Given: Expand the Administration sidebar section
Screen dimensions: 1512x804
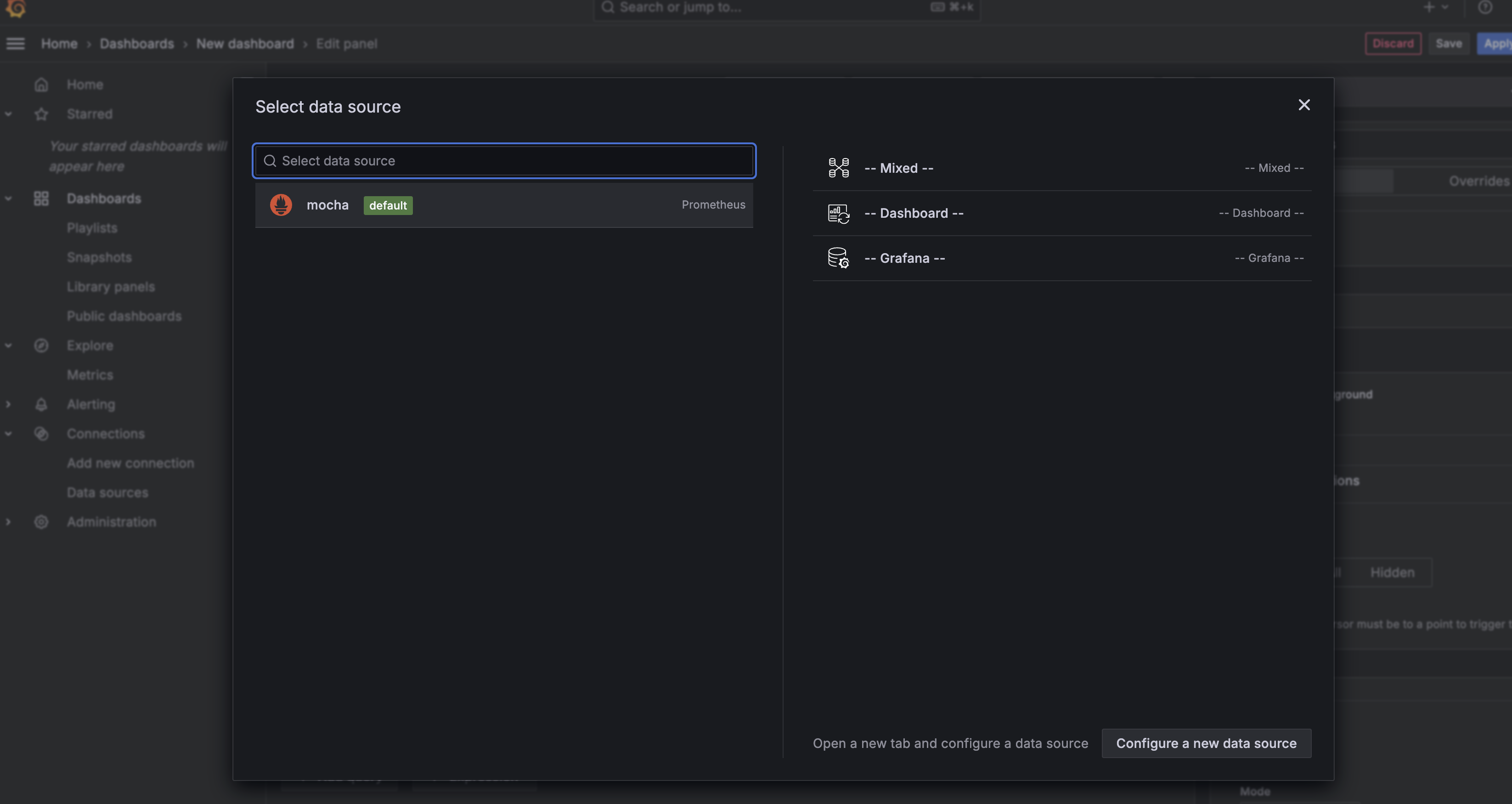Looking at the screenshot, I should click(8, 521).
